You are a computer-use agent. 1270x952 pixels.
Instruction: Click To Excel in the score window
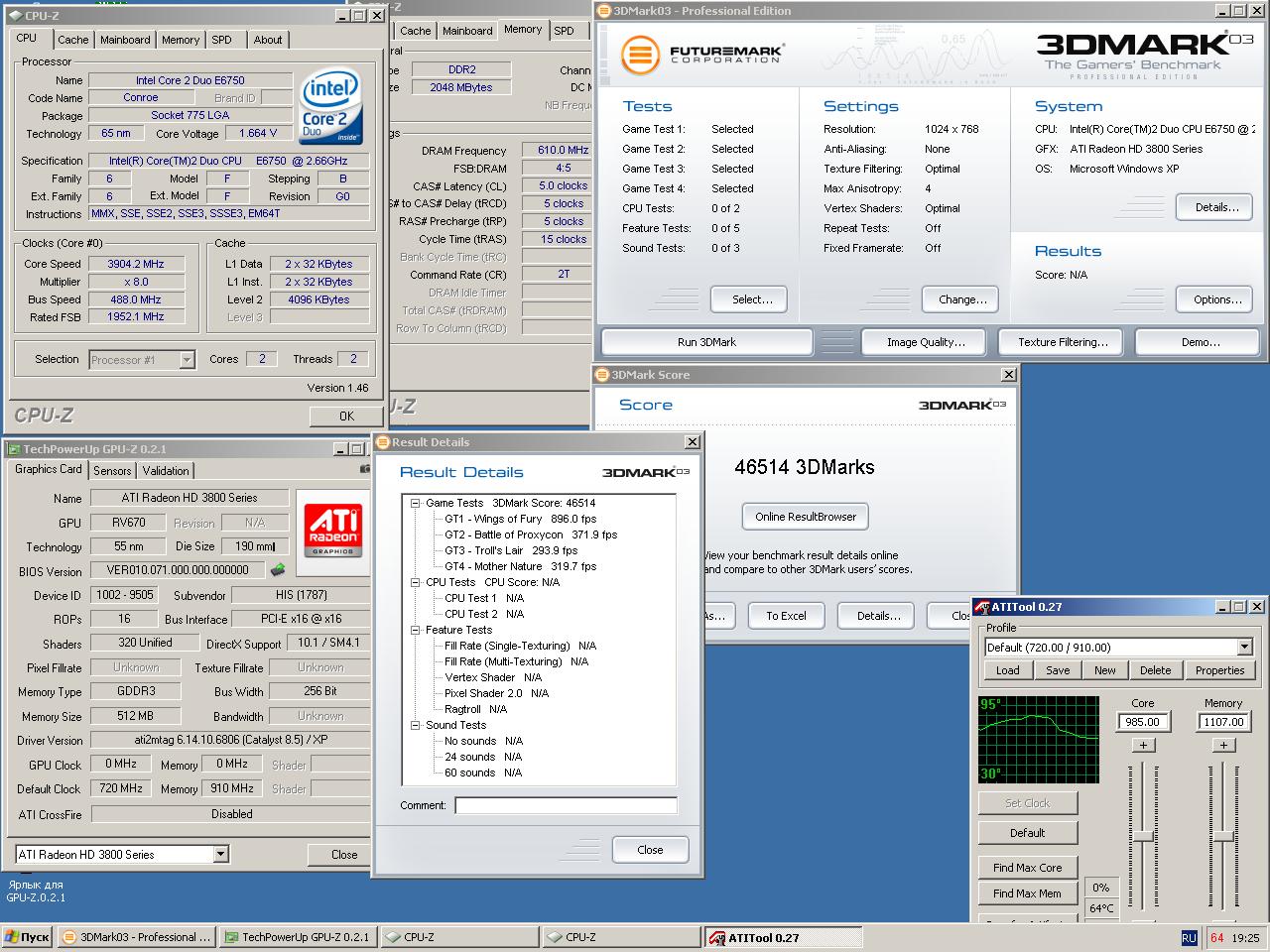pyautogui.click(x=786, y=616)
